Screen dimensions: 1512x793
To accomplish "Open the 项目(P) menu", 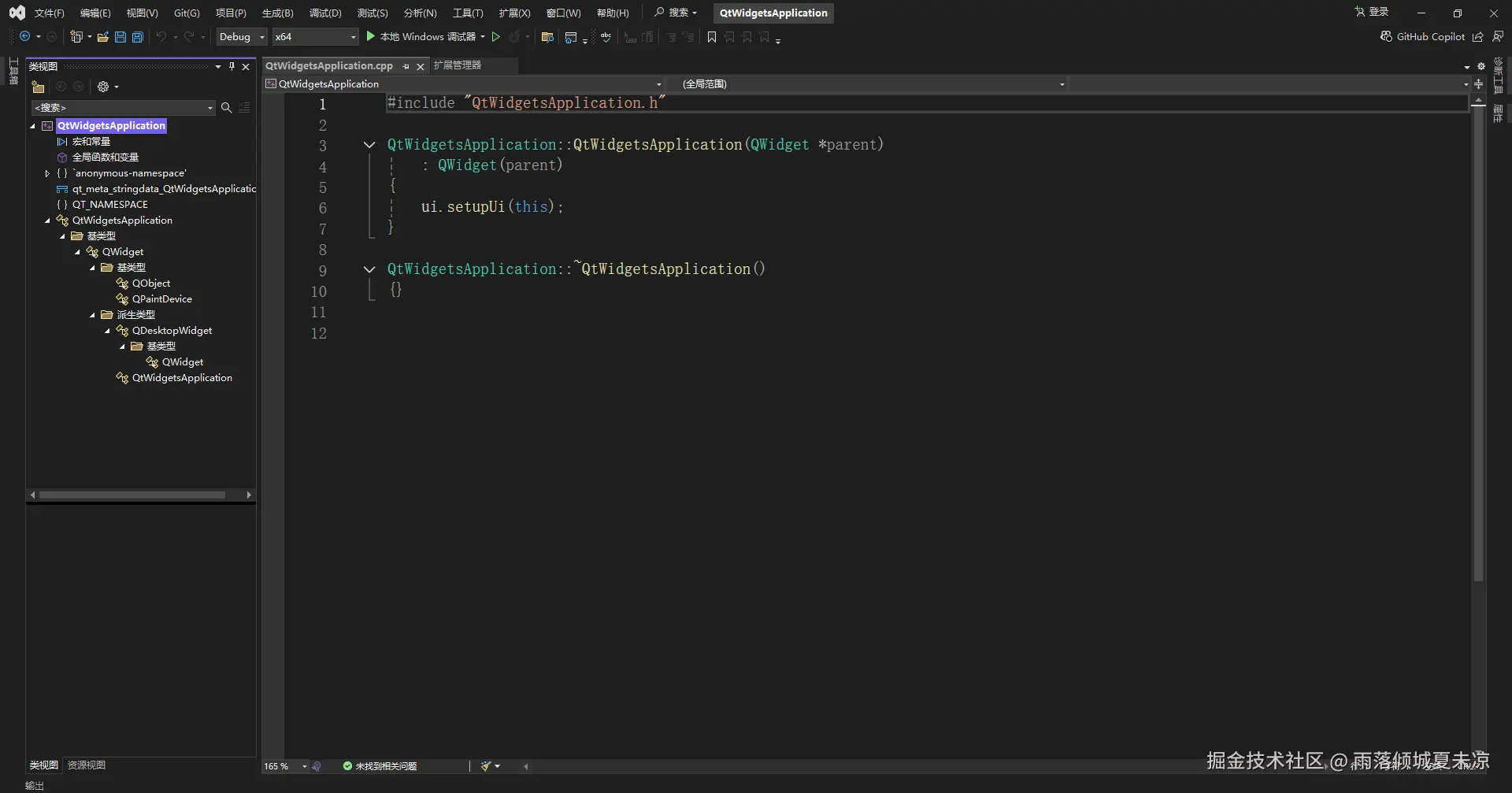I will point(231,13).
